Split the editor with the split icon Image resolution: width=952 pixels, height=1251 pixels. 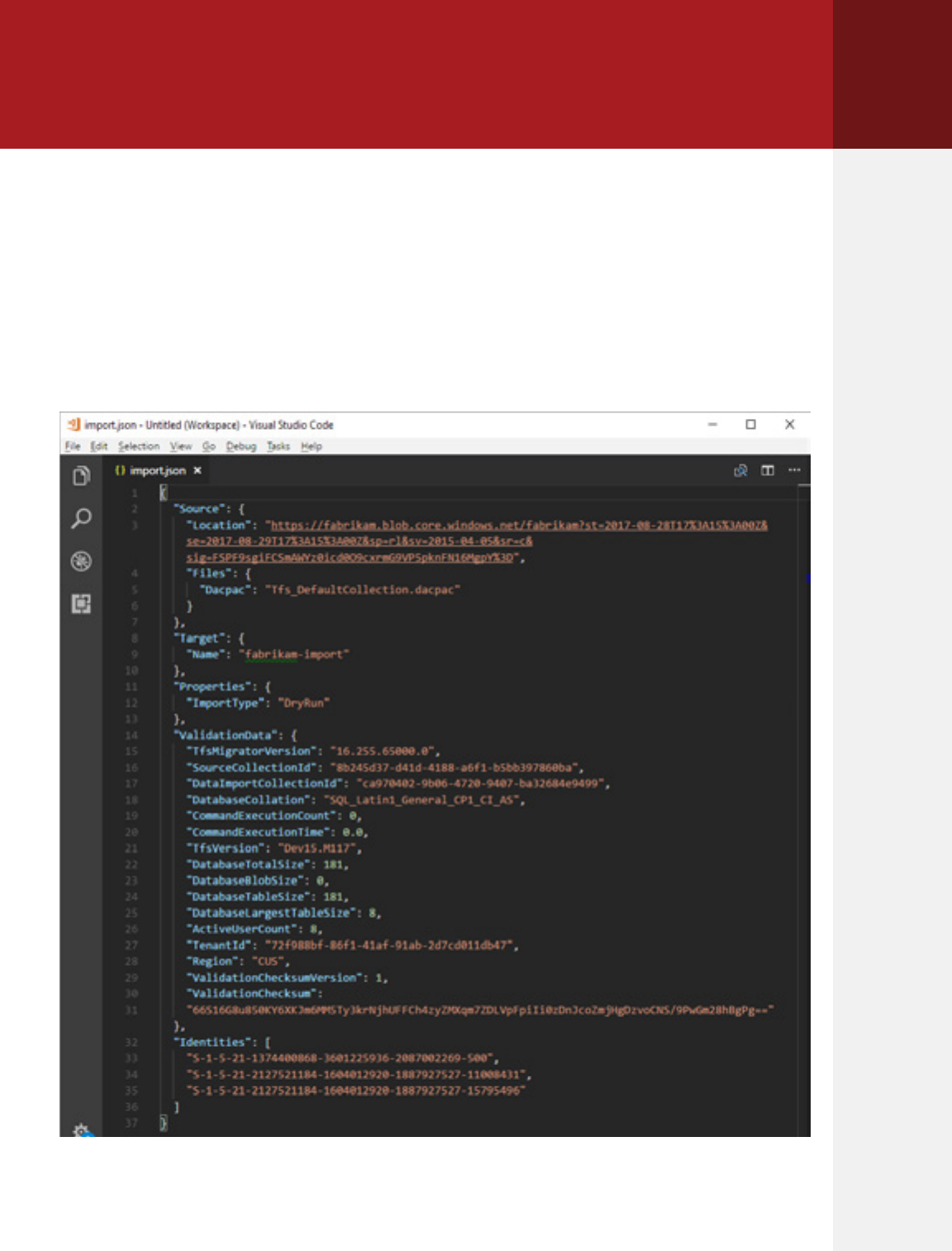pyautogui.click(x=768, y=470)
